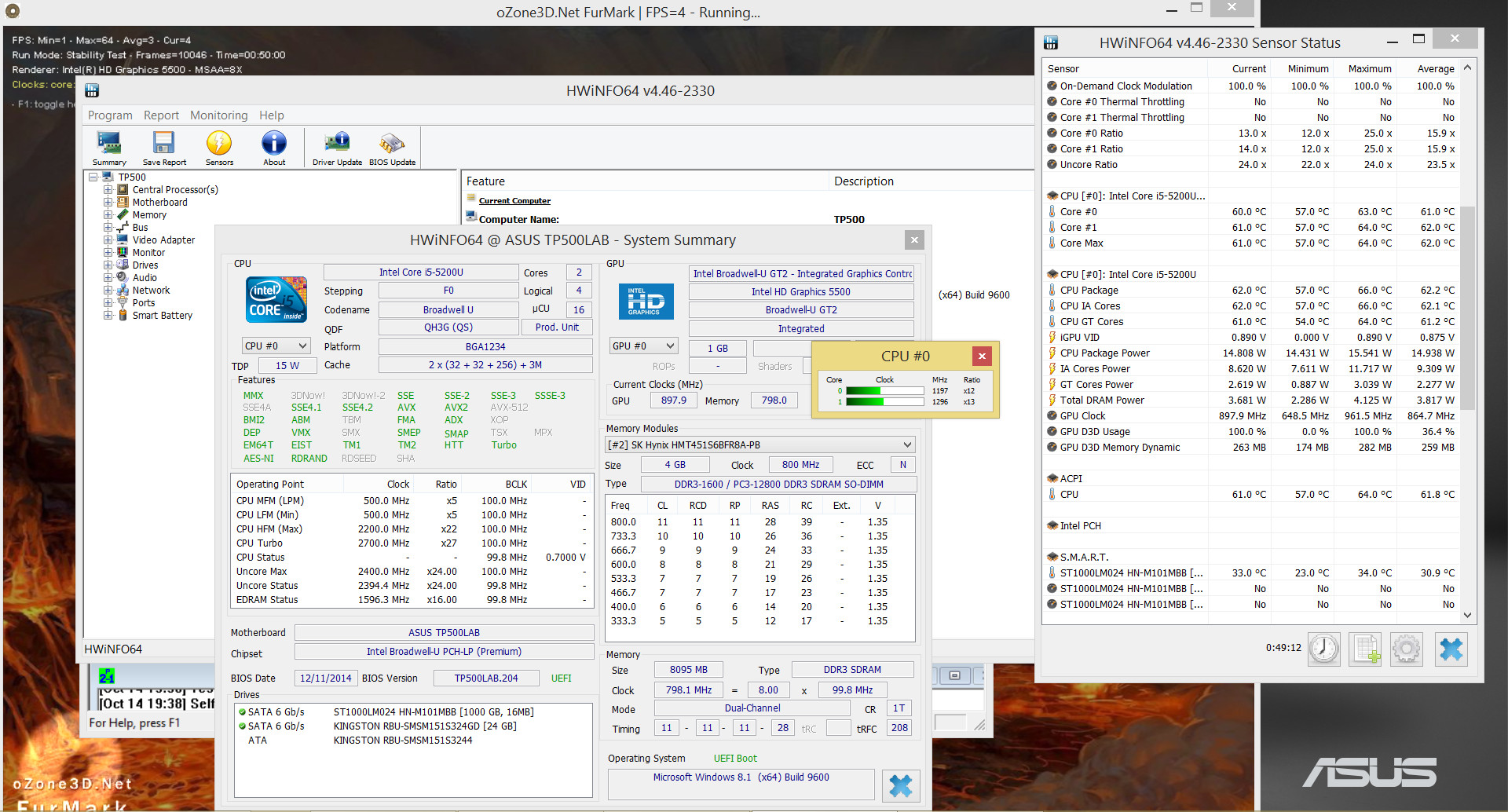Close the sensor window using blue X icon
Image resolution: width=1508 pixels, height=812 pixels.
point(1451,649)
